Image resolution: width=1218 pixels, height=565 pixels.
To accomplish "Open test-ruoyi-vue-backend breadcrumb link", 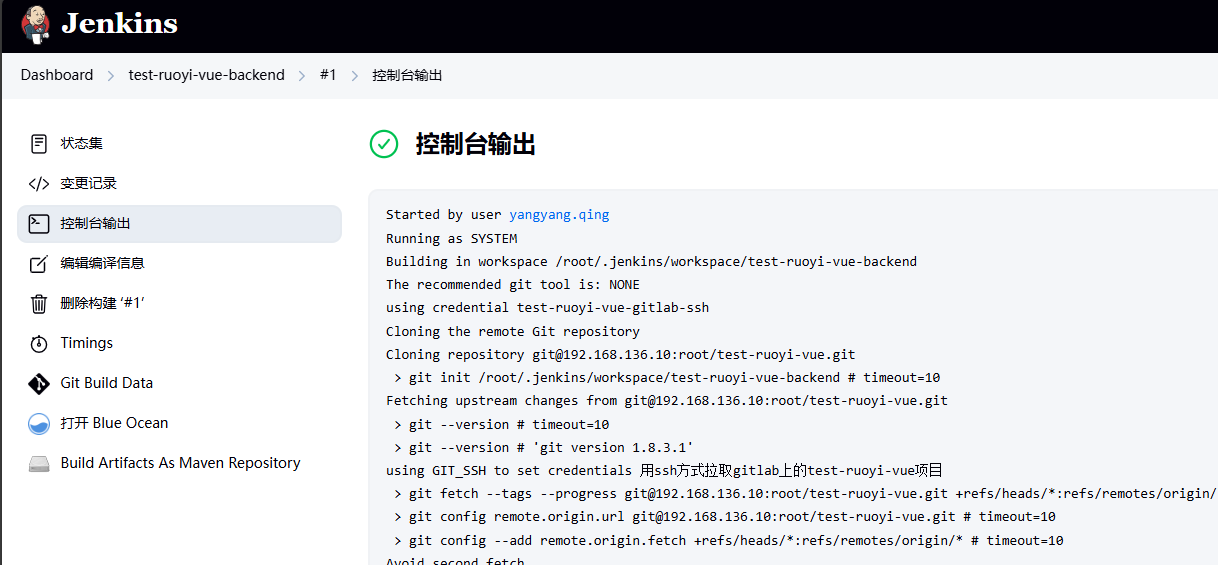I will 207,75.
